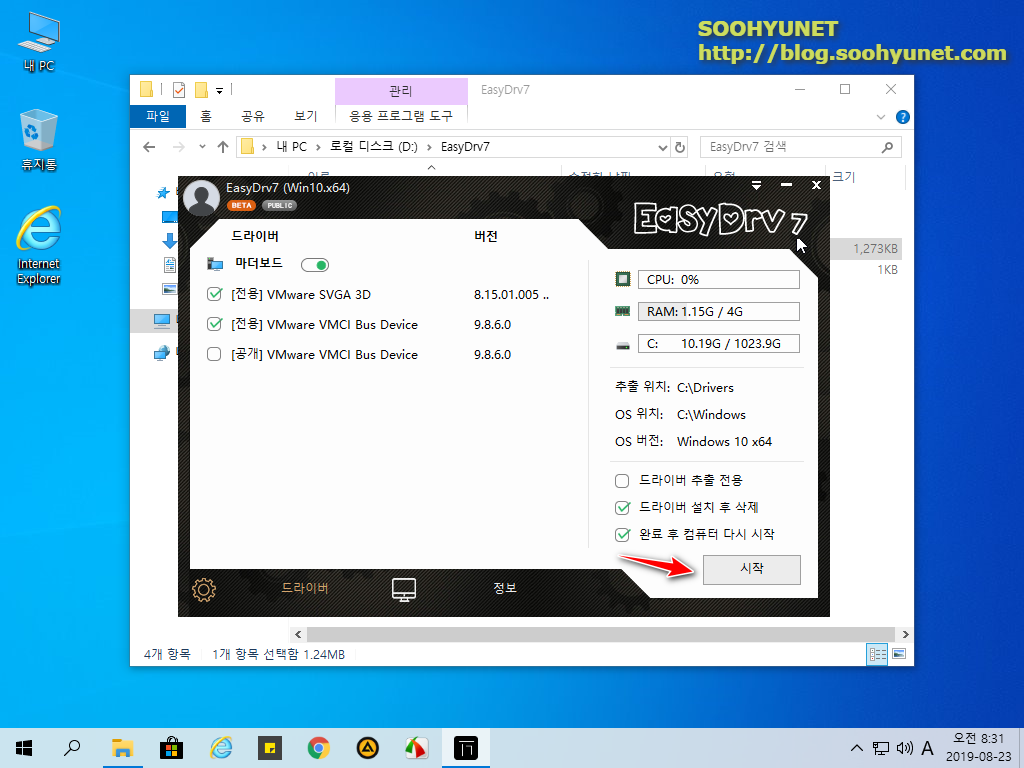The image size is (1024, 768).
Task: Expand breadcrumb chevron after 내 PC
Action: point(318,147)
